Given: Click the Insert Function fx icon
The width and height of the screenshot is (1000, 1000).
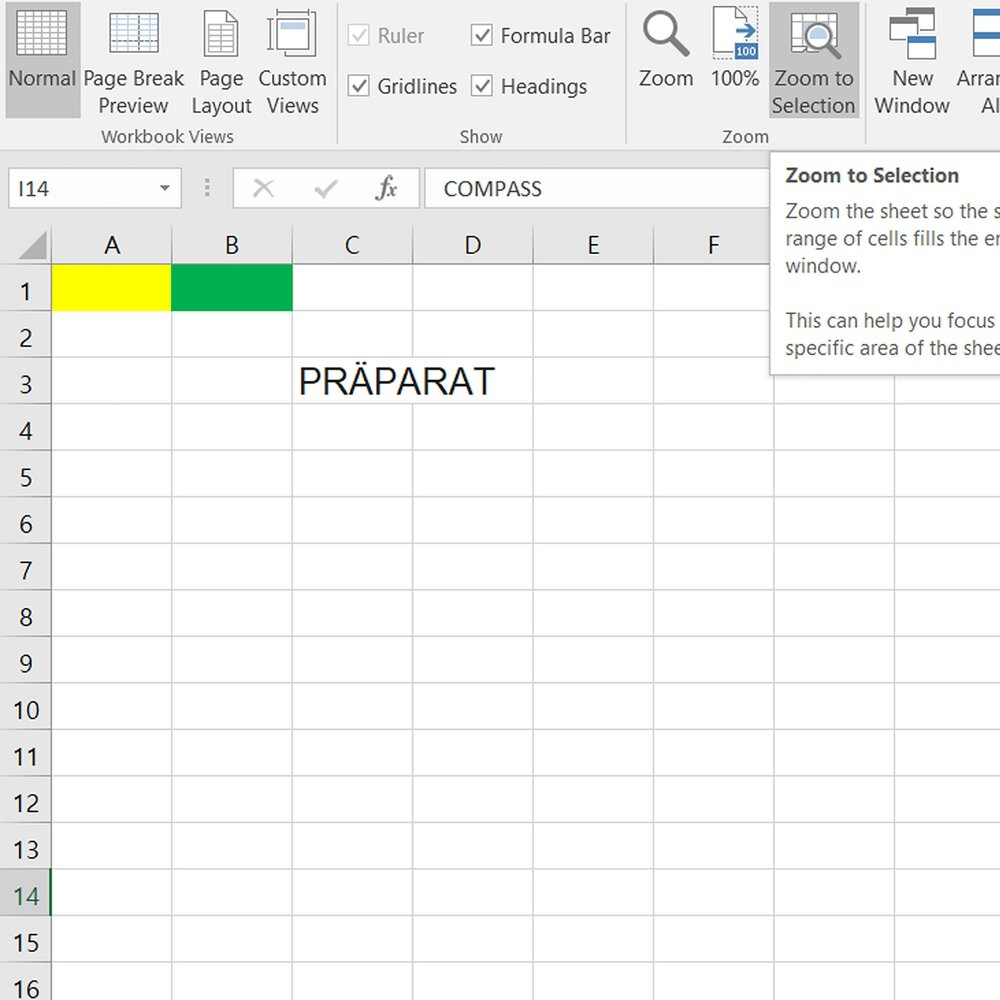Looking at the screenshot, I should pos(386,188).
